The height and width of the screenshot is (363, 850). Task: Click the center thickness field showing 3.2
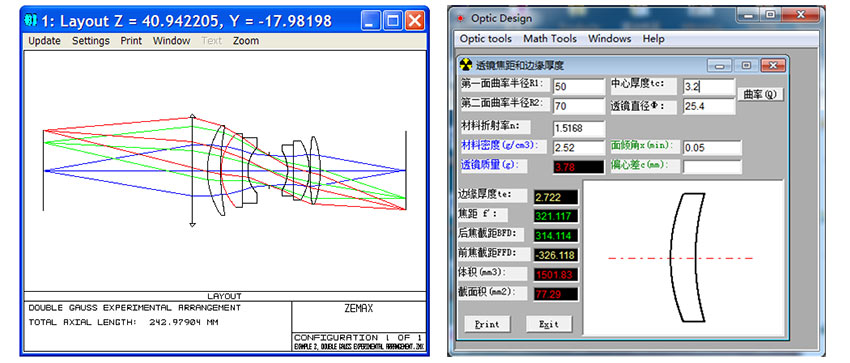click(709, 87)
